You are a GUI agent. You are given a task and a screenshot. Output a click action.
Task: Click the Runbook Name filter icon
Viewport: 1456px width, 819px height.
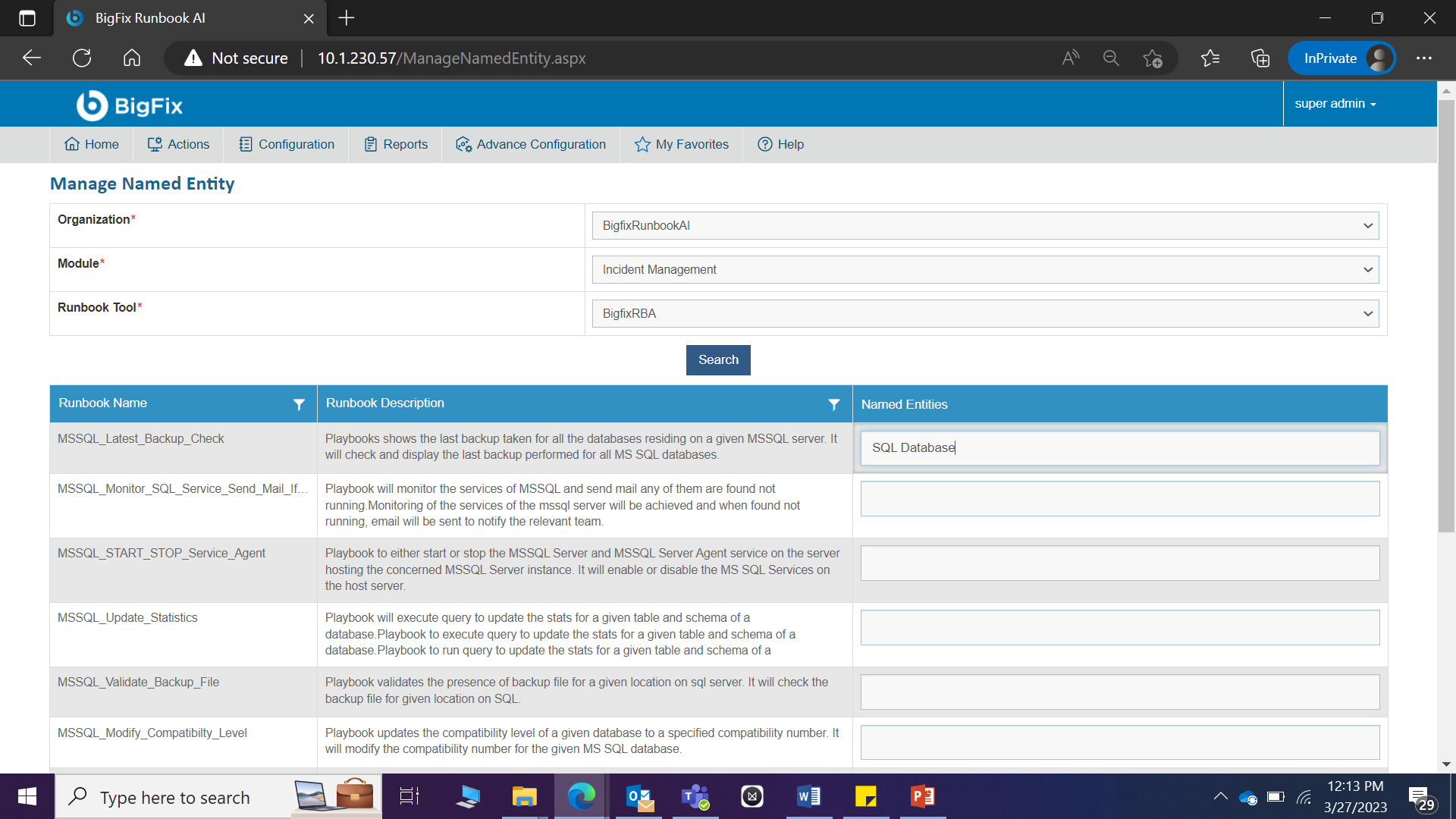point(299,405)
